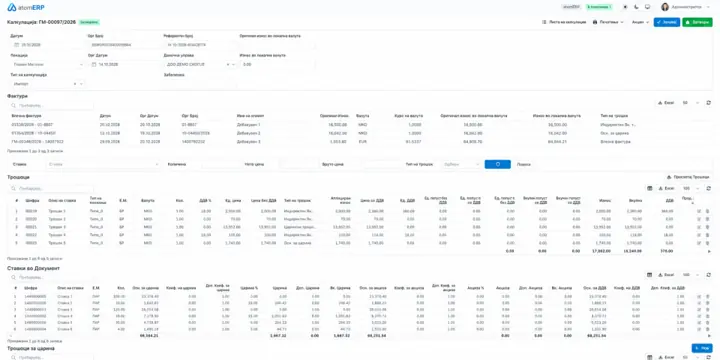Clear the Даночна управа selection

click(228, 65)
